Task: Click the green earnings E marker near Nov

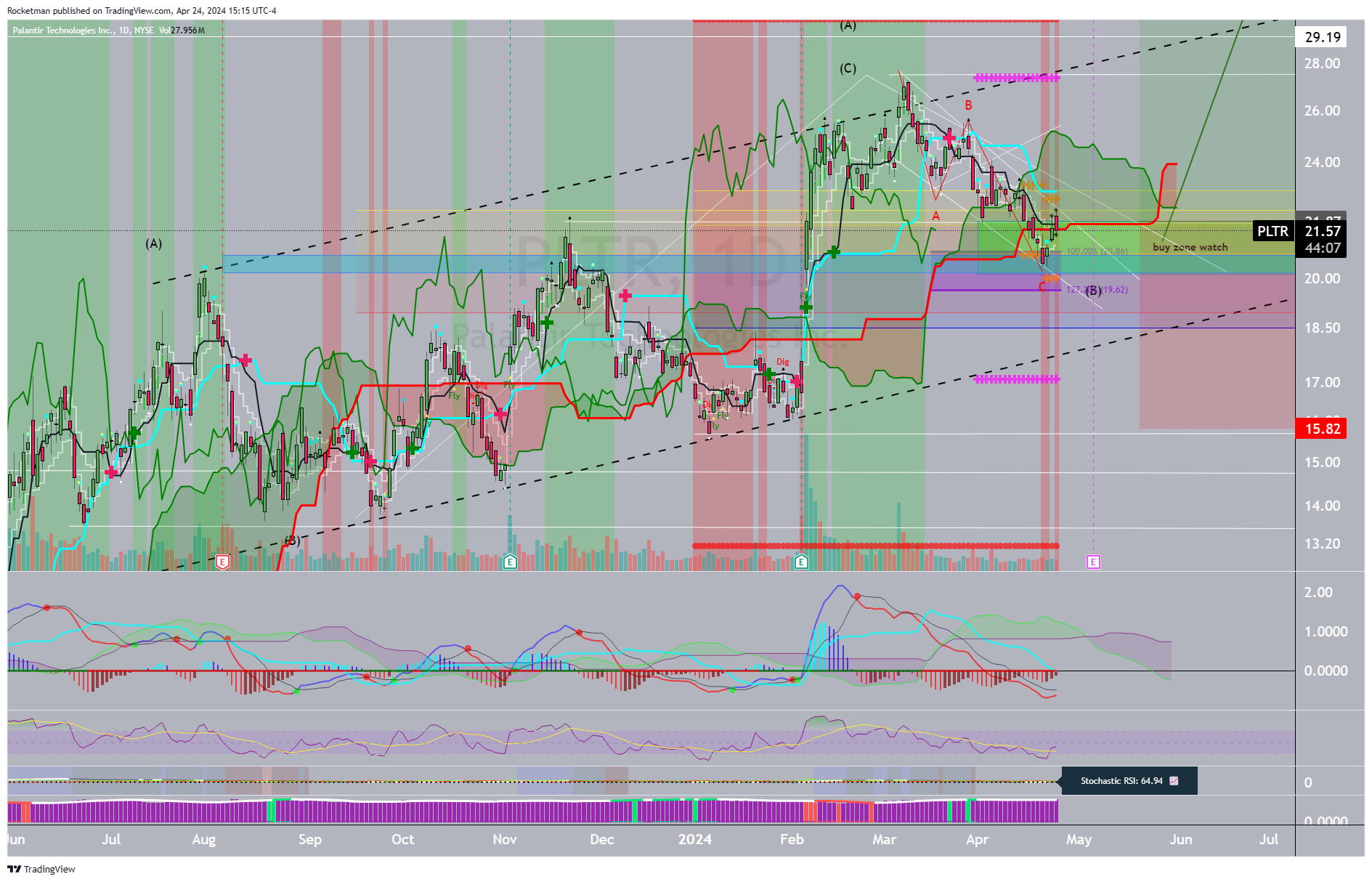Action: coord(510,561)
